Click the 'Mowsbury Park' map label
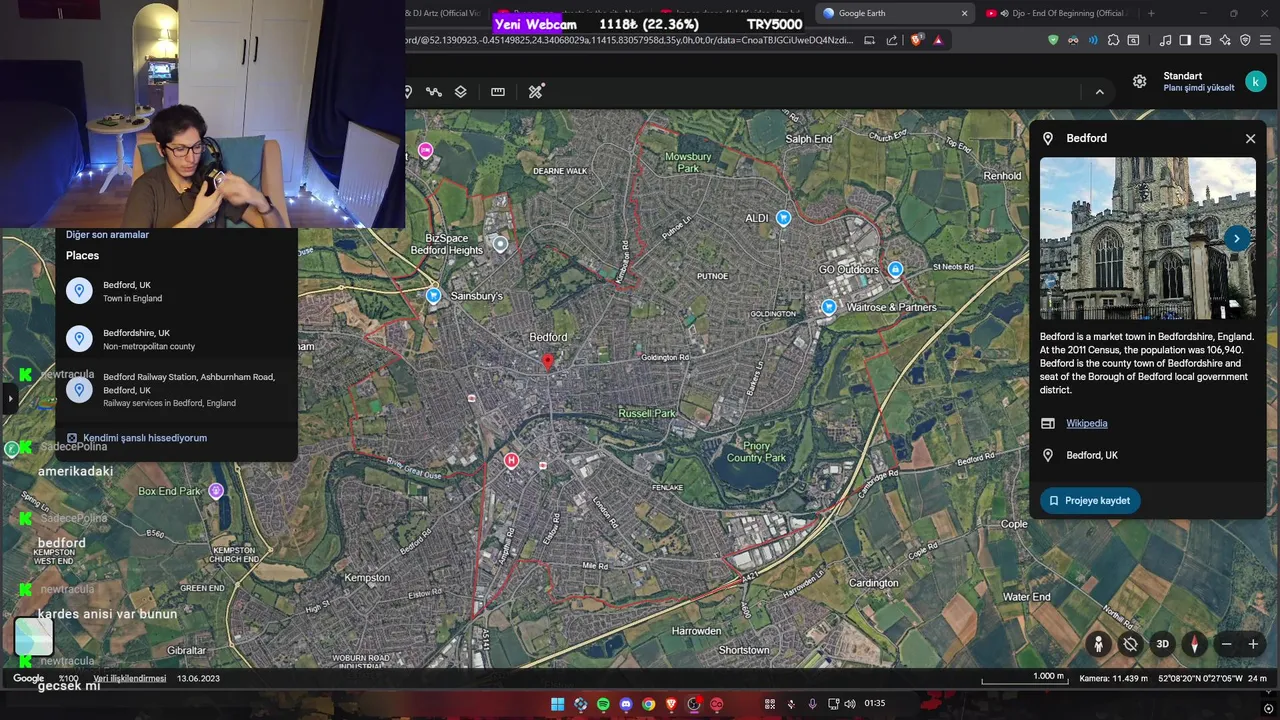This screenshot has height=720, width=1280. (688, 162)
